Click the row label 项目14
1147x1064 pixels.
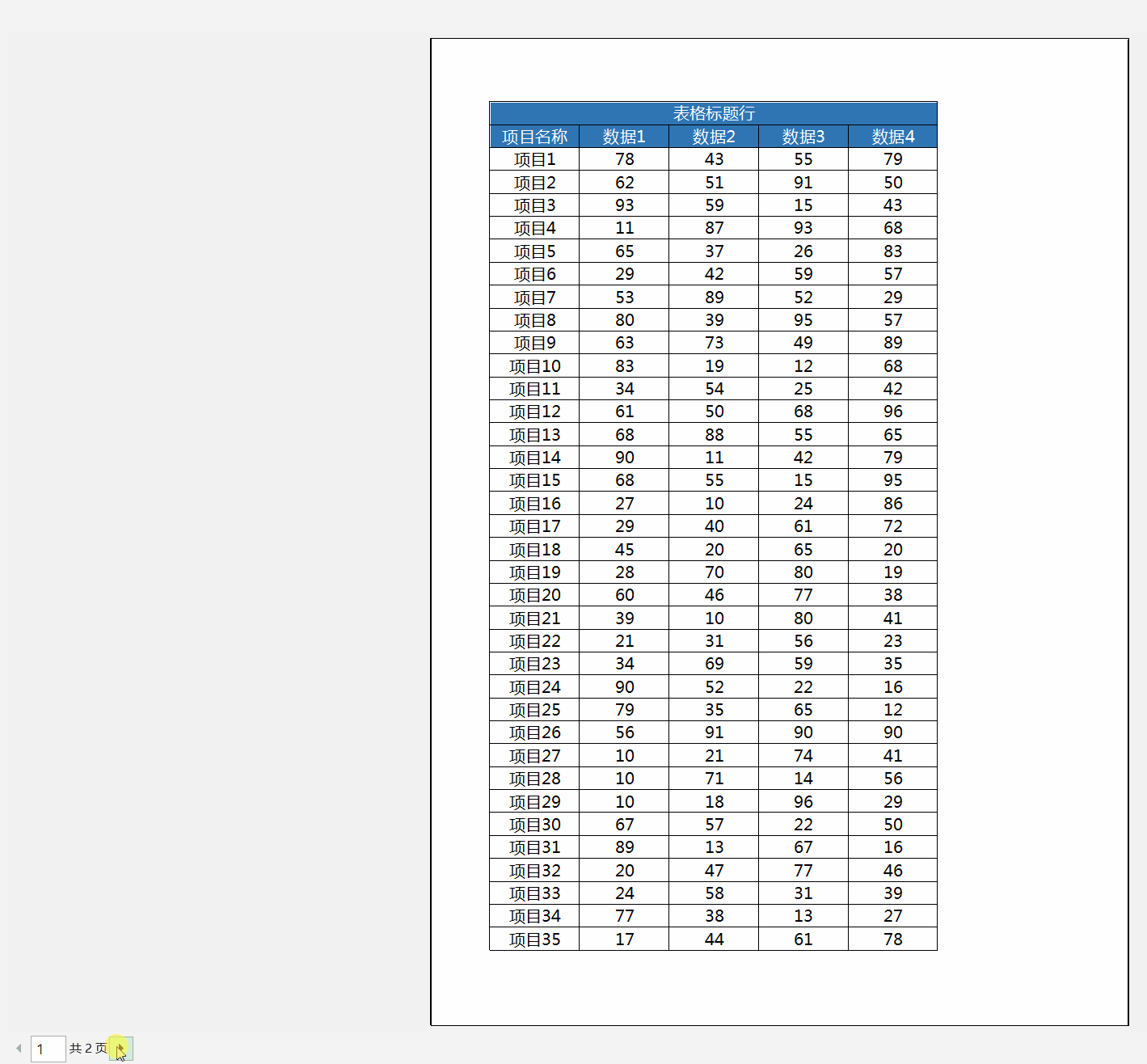tap(535, 458)
